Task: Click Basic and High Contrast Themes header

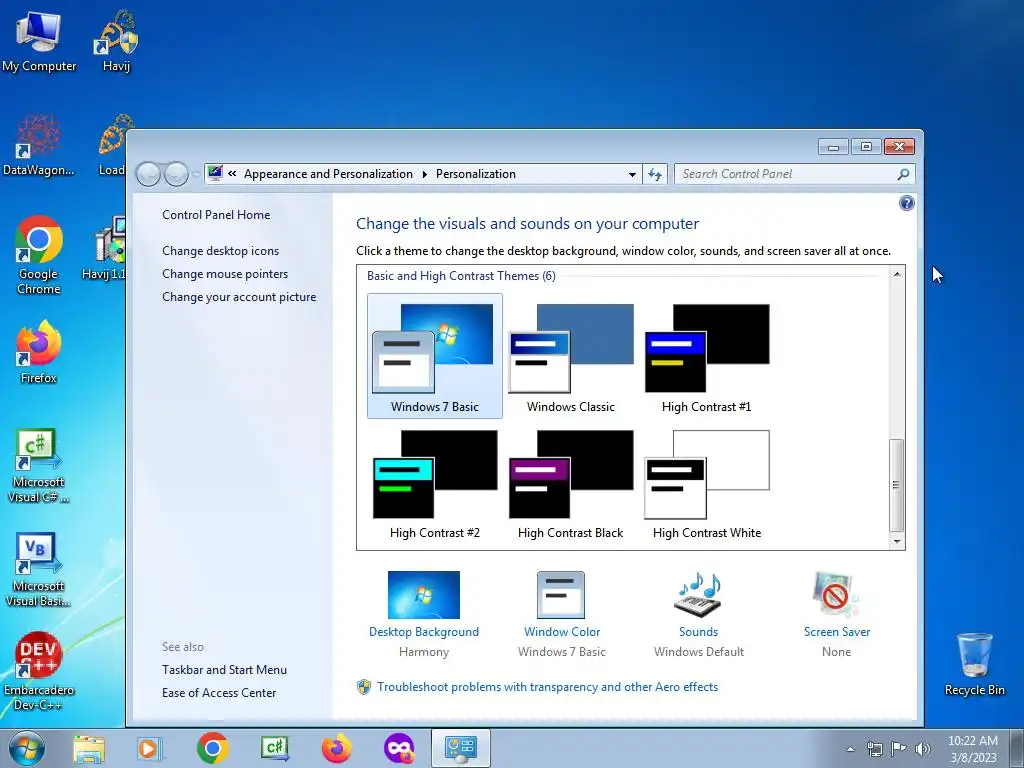Action: click(x=461, y=276)
